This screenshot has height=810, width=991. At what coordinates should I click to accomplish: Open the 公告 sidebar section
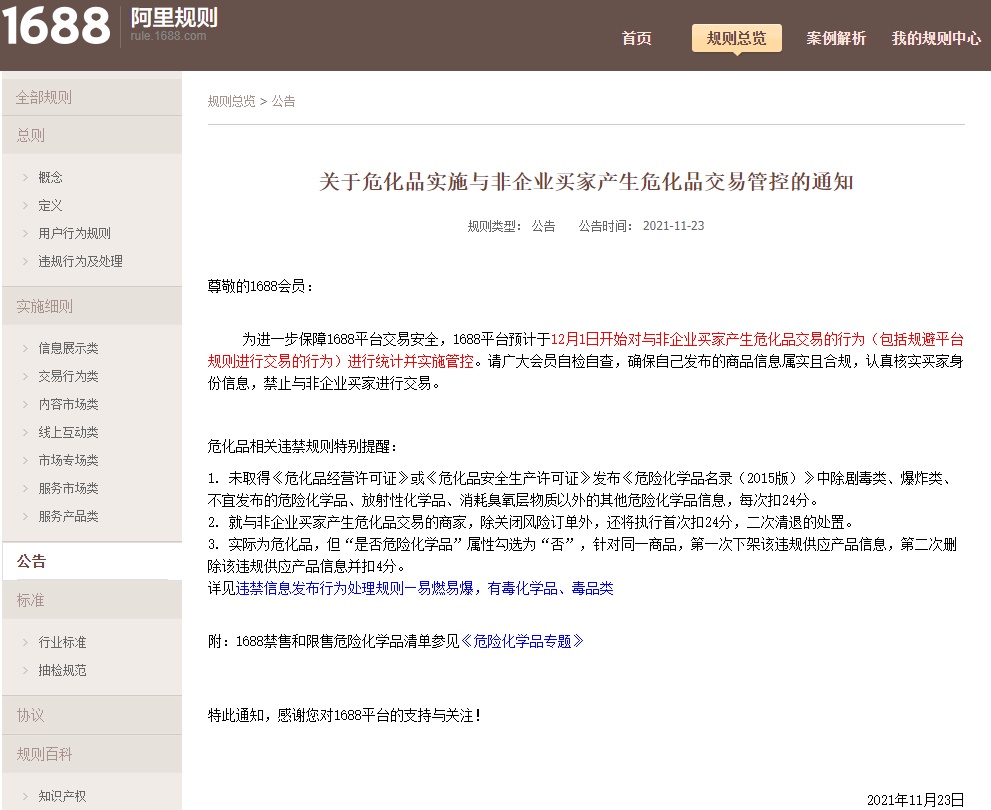92,561
